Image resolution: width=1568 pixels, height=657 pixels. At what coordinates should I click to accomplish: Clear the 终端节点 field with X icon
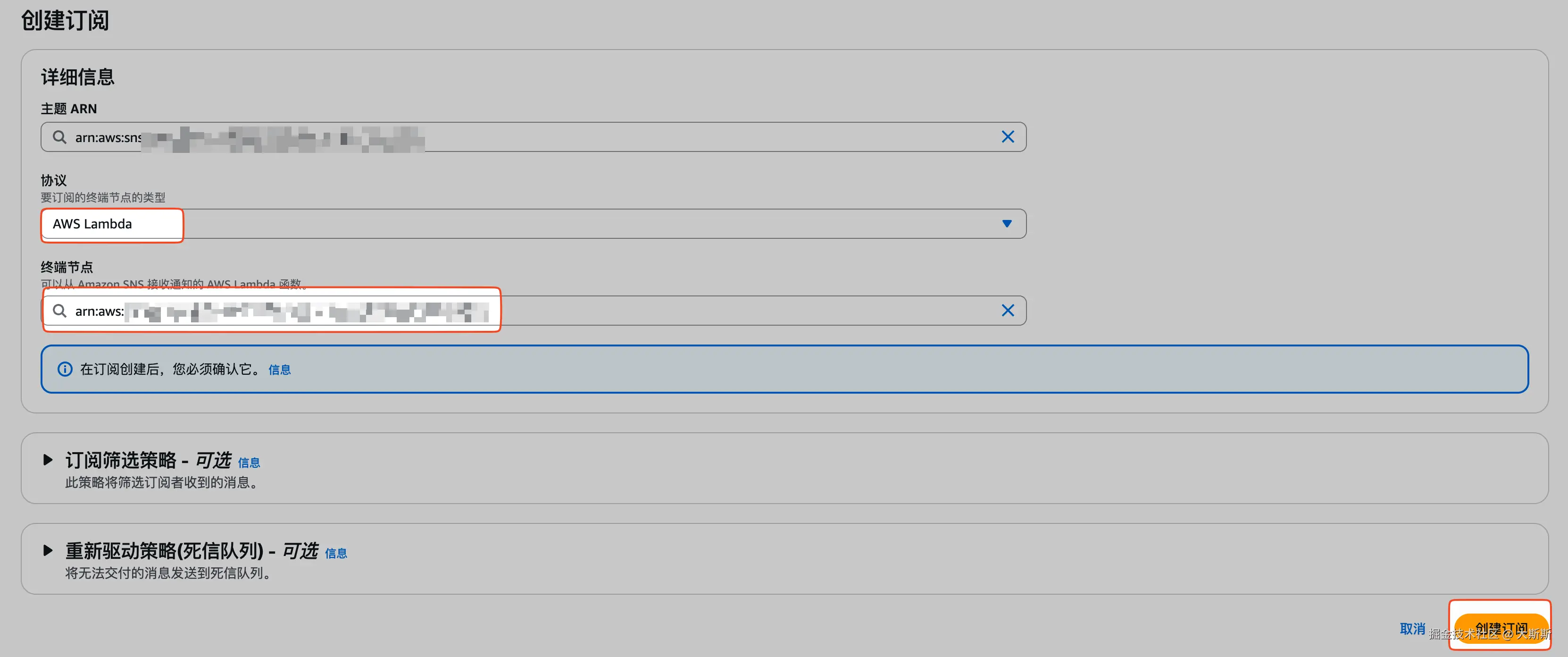click(1008, 311)
